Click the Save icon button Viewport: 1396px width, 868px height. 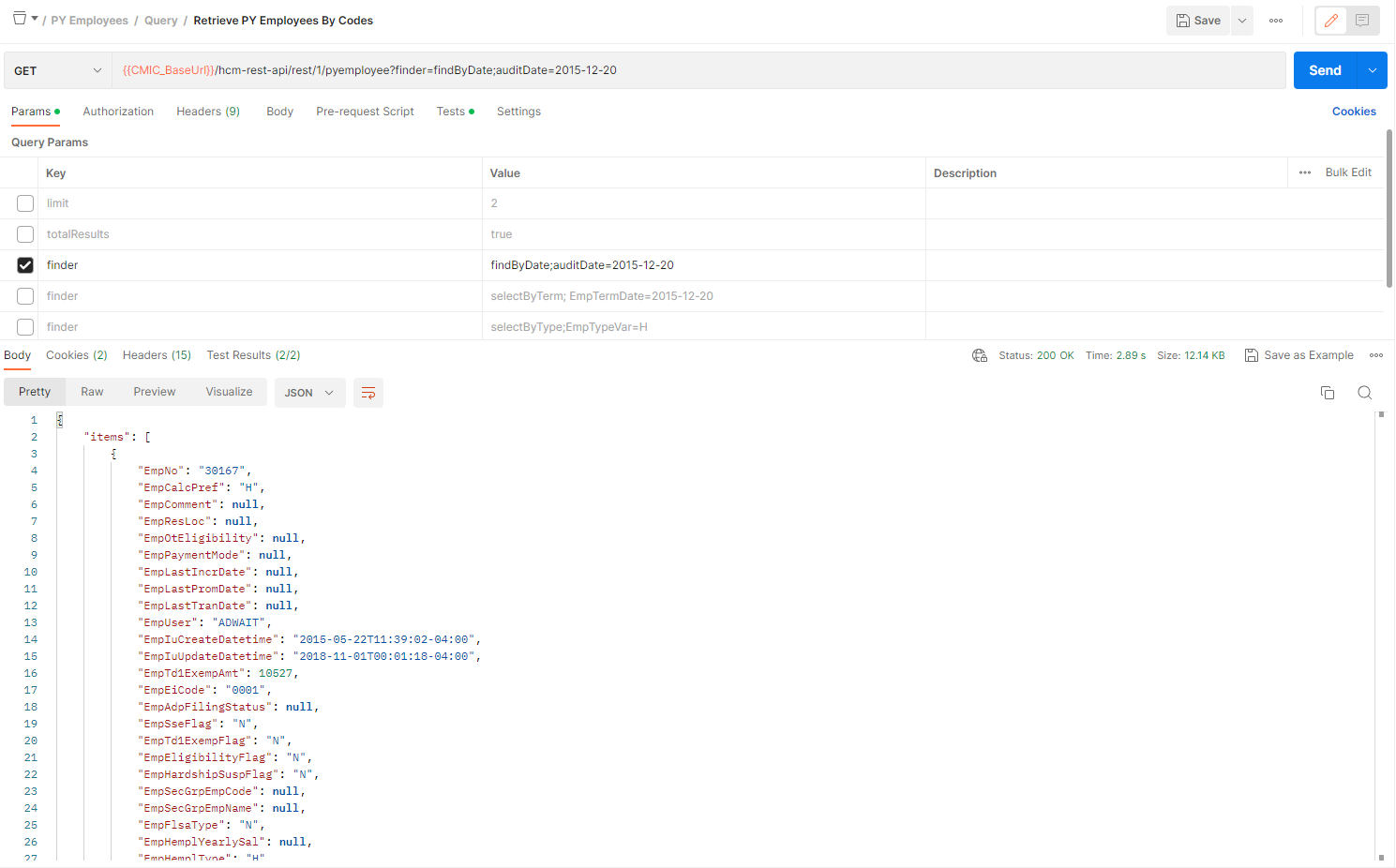click(x=1198, y=21)
